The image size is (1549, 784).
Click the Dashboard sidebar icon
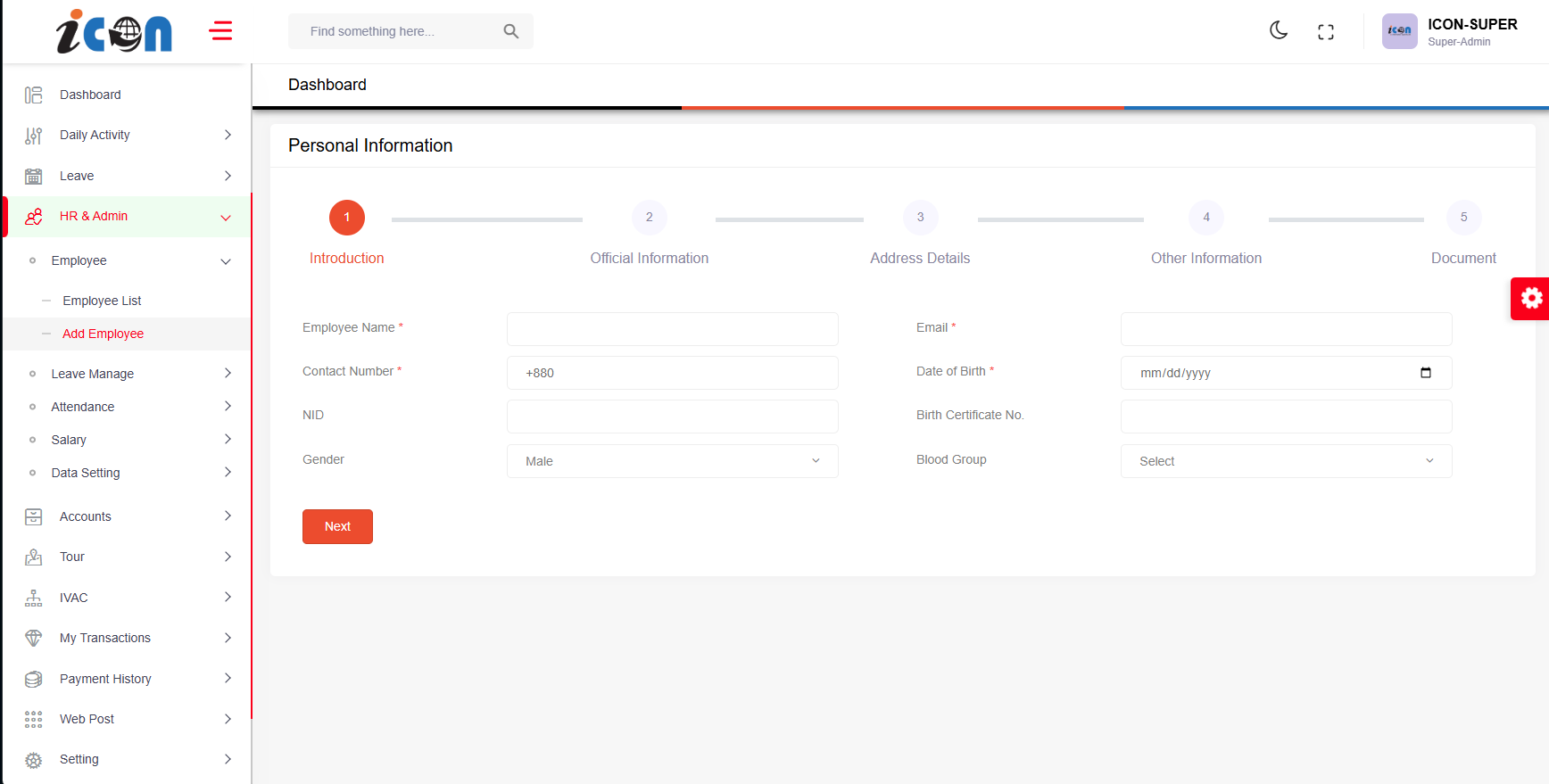point(34,95)
